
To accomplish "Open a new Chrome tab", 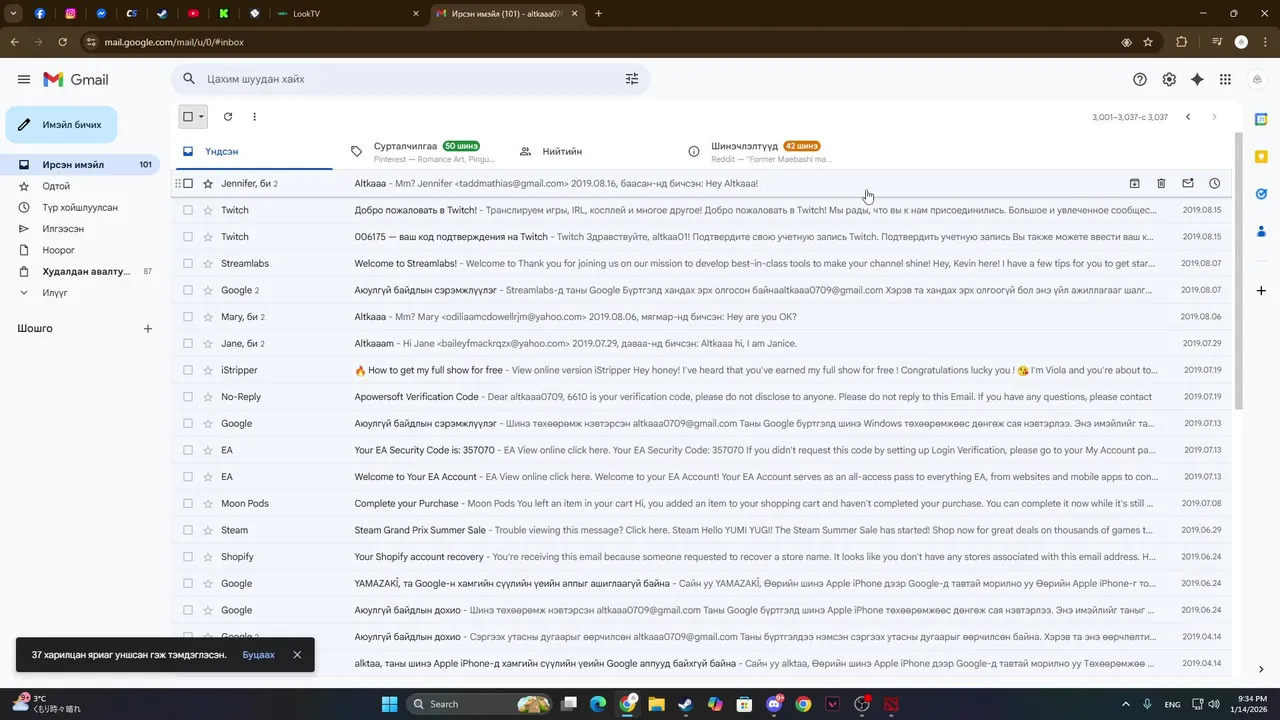I will 599,14.
